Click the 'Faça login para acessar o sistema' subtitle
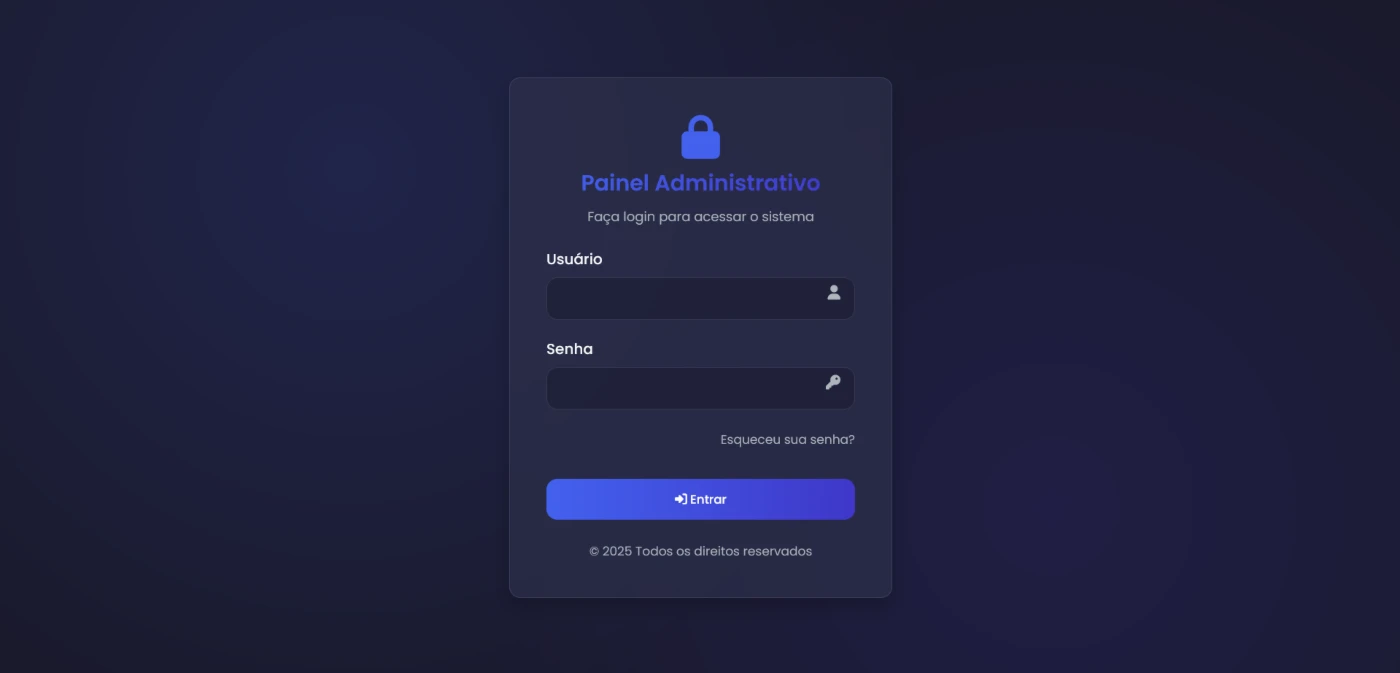The height and width of the screenshot is (673, 1400). (x=700, y=216)
